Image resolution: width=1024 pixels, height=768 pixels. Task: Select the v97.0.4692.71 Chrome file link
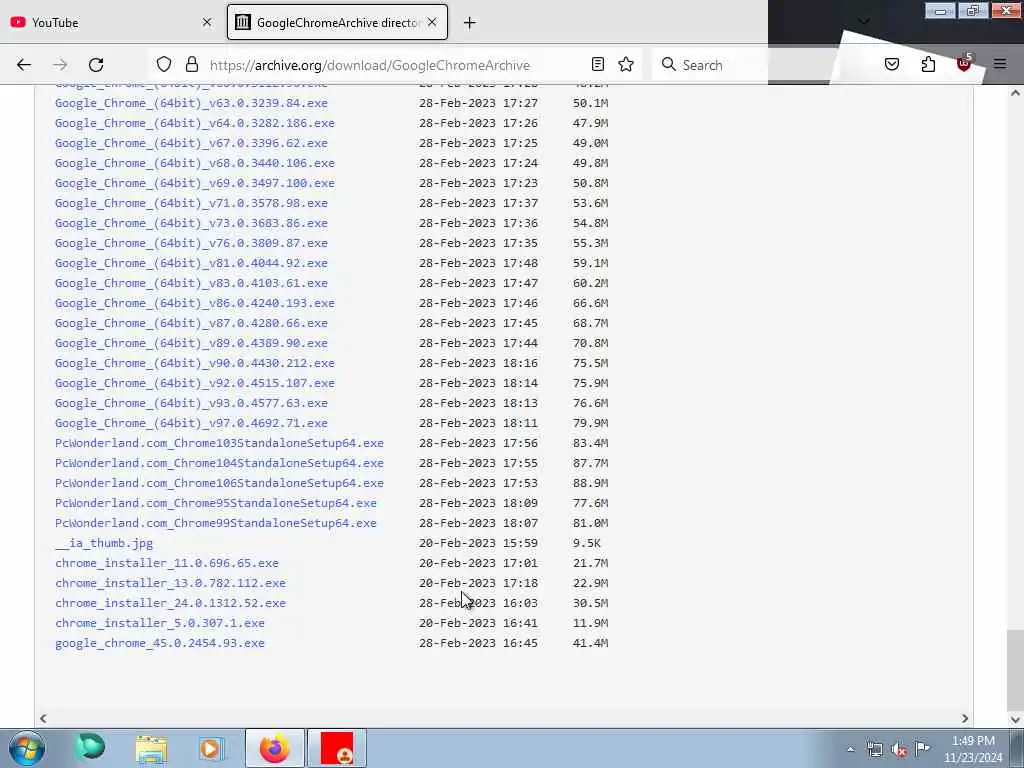191,423
